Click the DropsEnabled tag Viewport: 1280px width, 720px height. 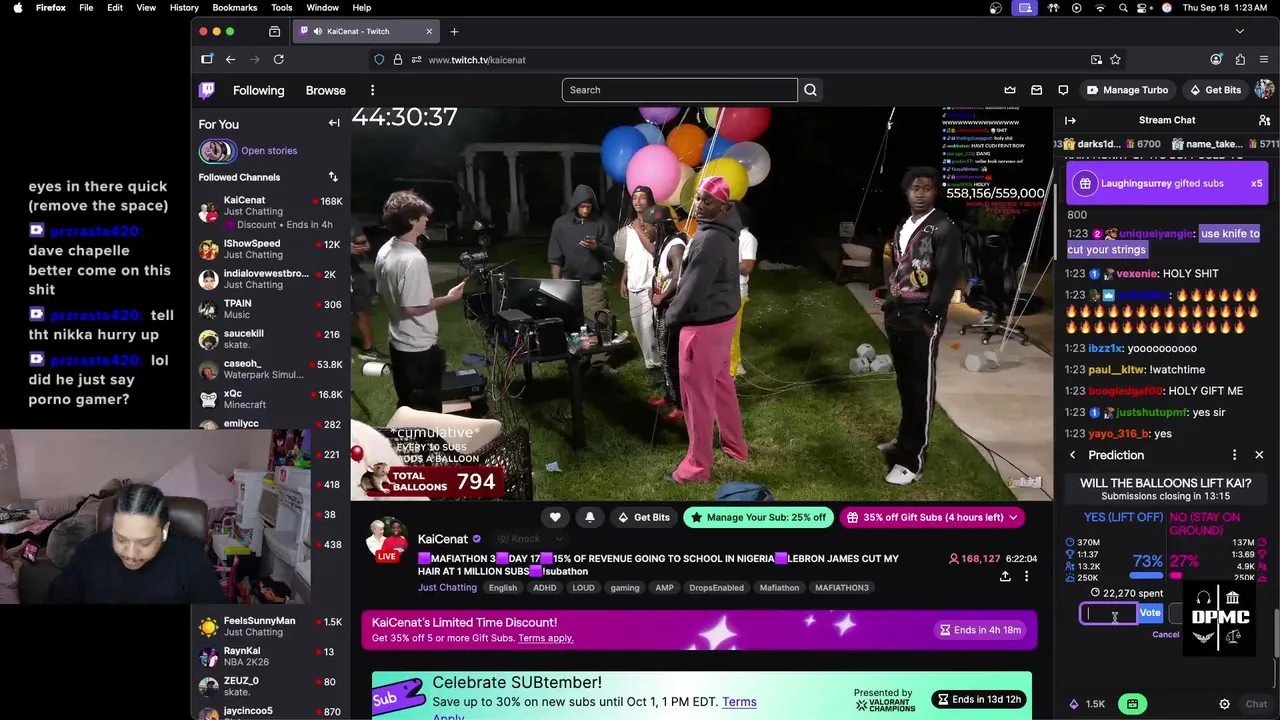click(x=717, y=588)
